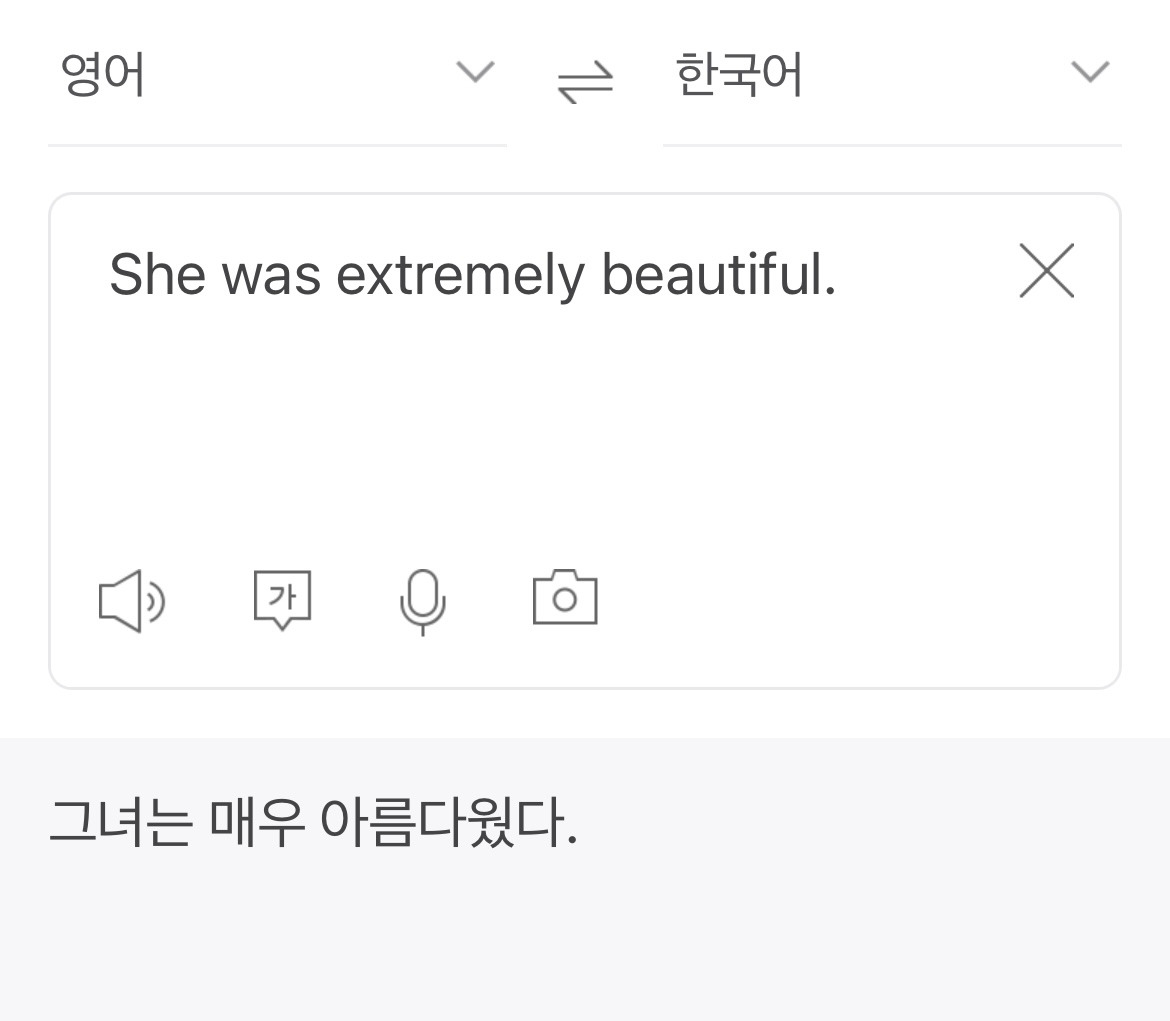Place cursor on the word 'beautiful'
Image resolution: width=1170 pixels, height=1021 pixels.
tap(716, 275)
